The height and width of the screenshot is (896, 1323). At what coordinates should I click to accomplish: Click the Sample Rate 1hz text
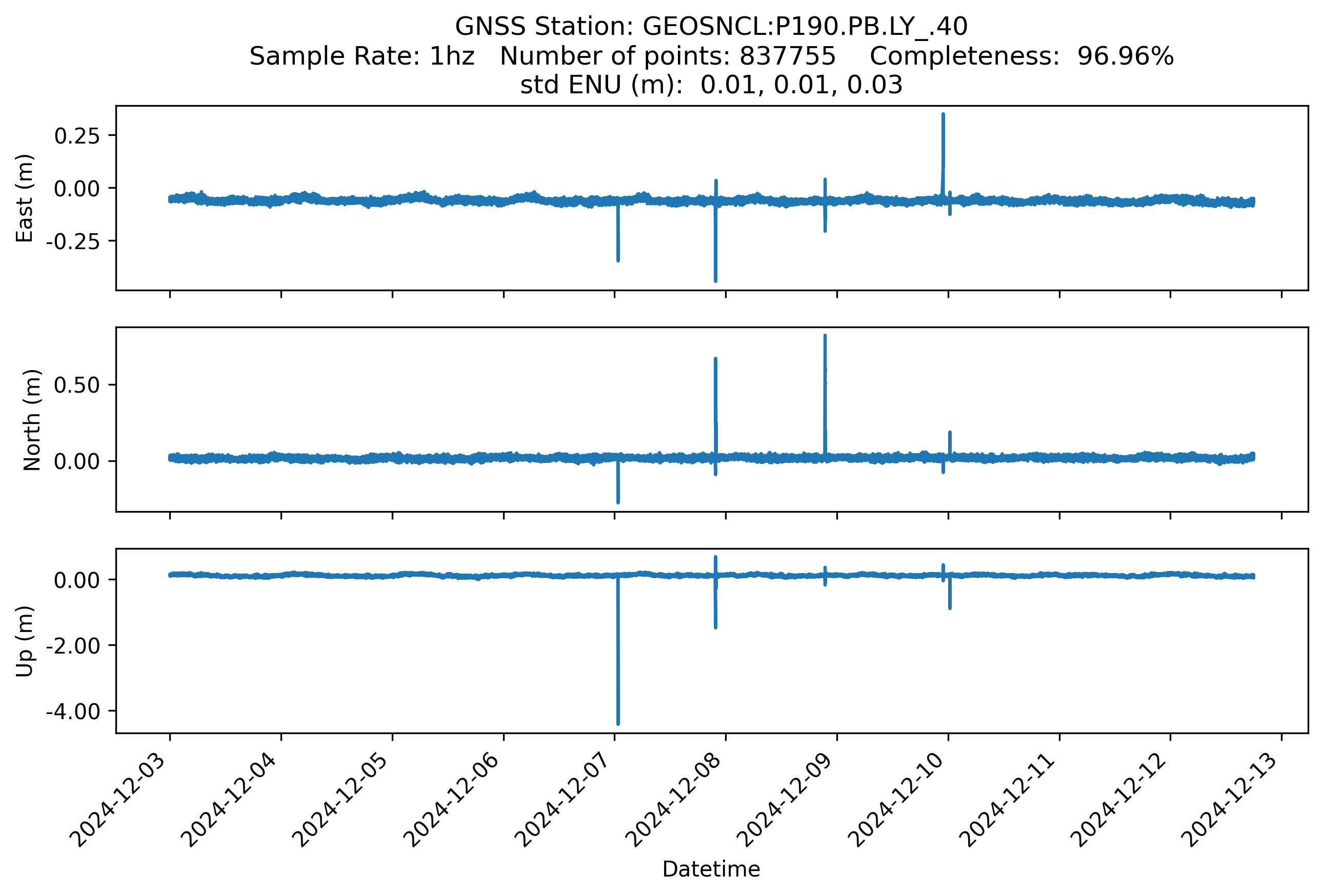point(362,56)
